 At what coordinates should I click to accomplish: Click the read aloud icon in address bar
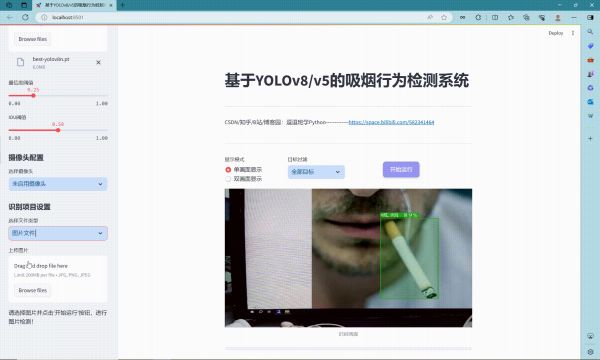[430, 17]
